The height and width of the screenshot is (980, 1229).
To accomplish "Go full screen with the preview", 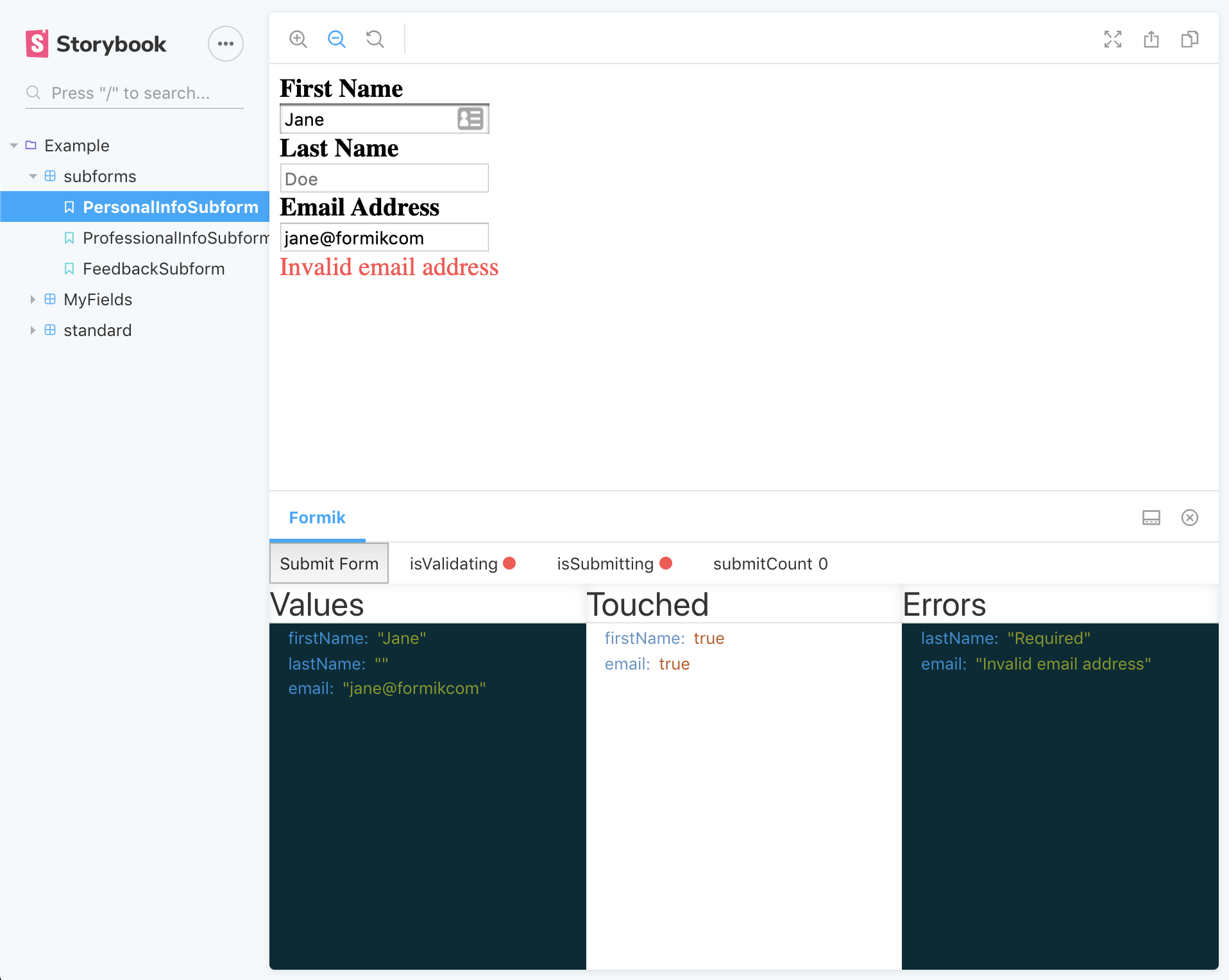I will [1113, 39].
